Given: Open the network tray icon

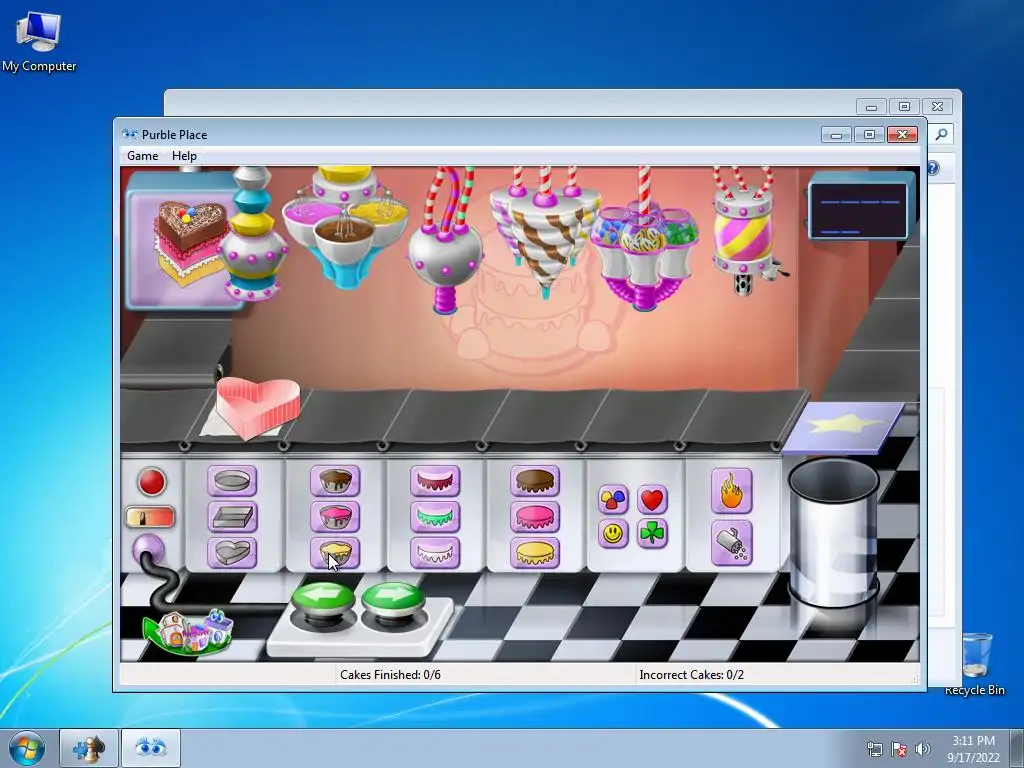Looking at the screenshot, I should pos(874,749).
